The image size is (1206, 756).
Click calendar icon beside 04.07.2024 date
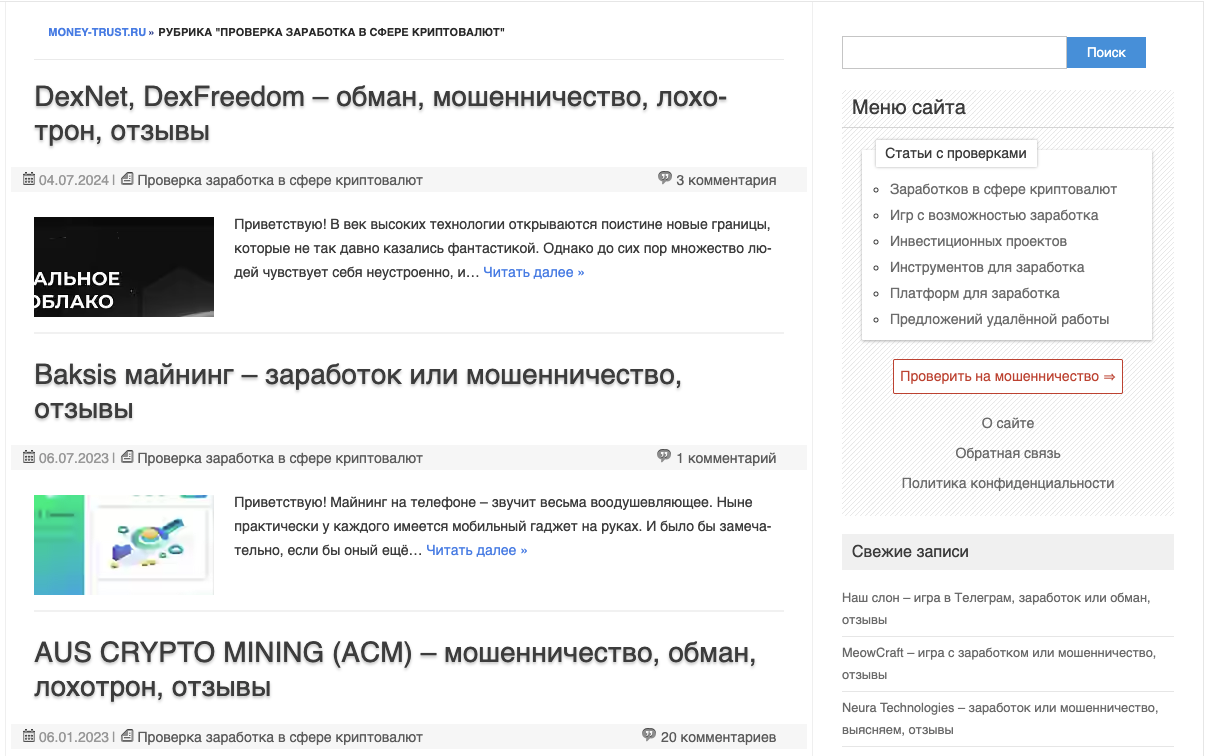(x=29, y=180)
